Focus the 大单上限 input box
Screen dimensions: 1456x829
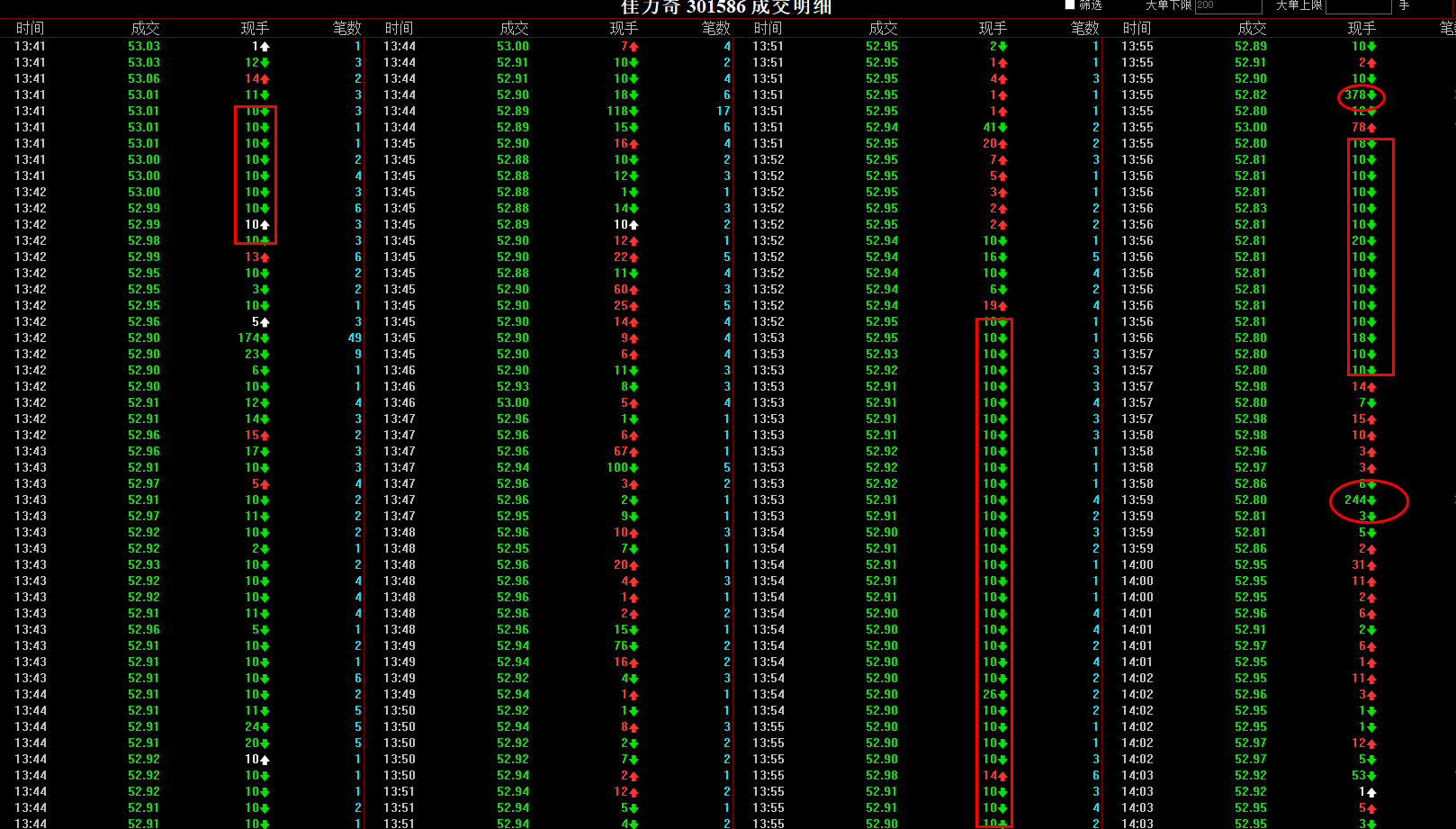(1358, 5)
